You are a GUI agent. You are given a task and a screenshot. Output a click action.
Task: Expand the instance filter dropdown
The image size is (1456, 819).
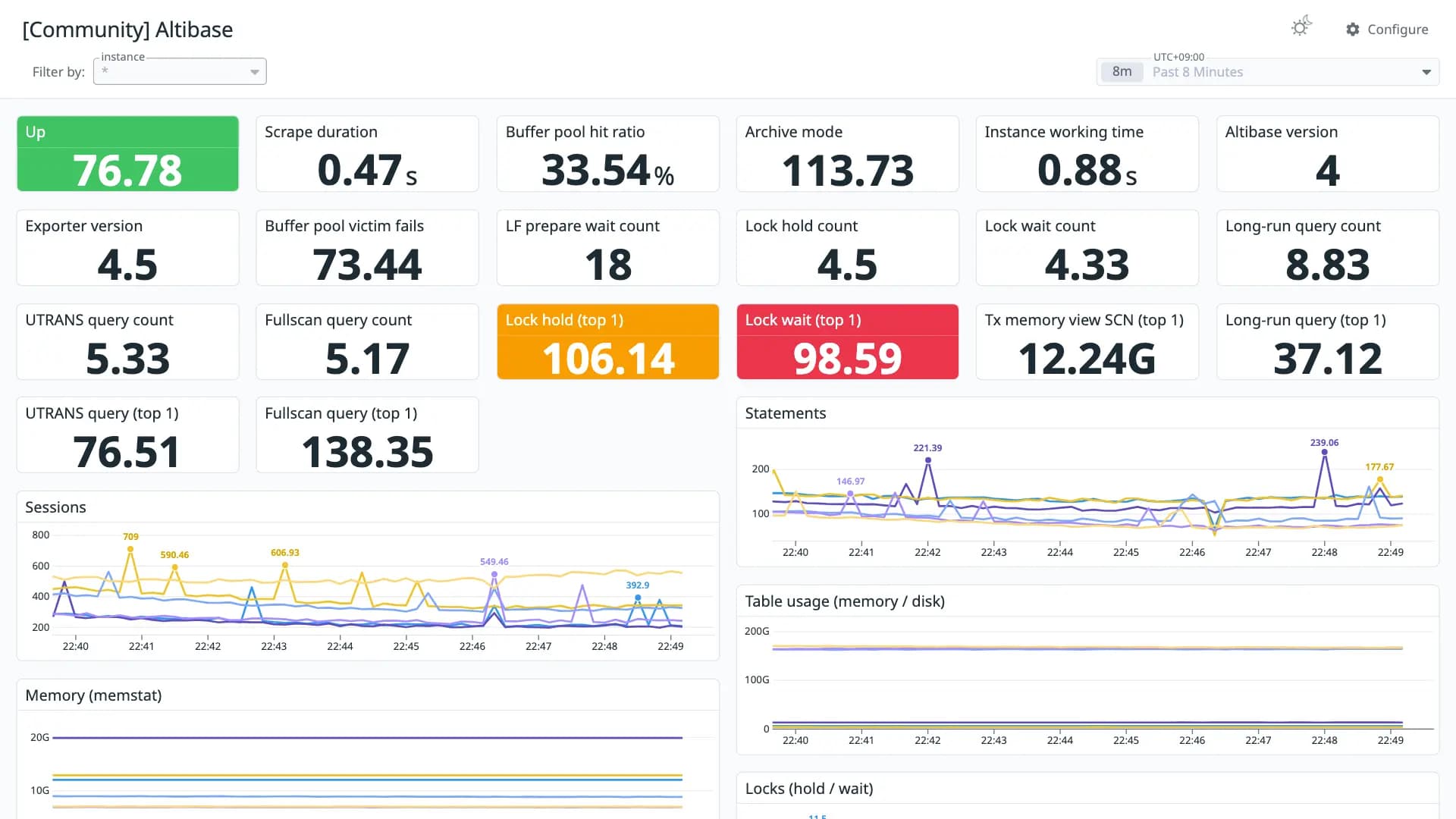point(180,71)
